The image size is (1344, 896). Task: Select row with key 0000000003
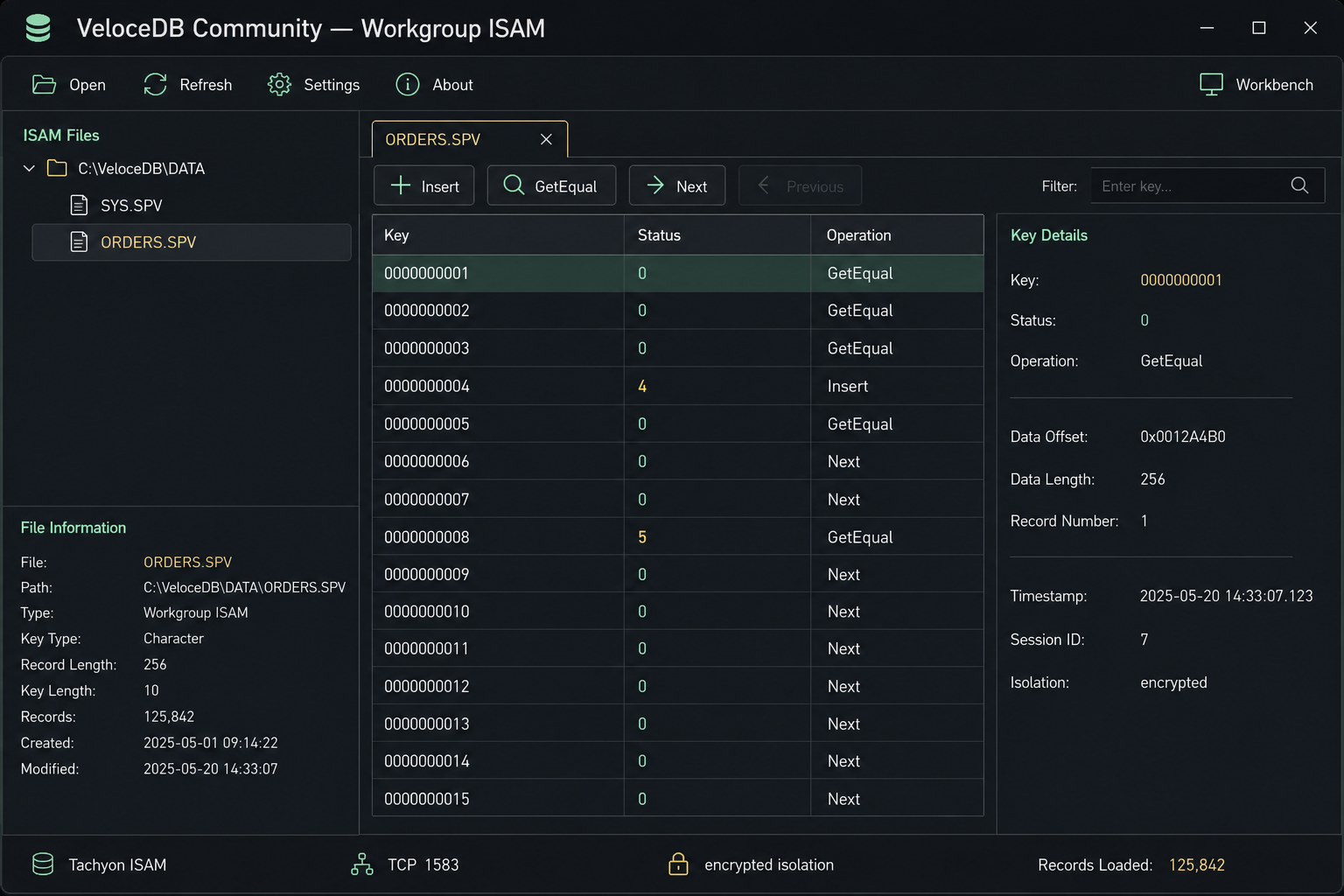[678, 348]
